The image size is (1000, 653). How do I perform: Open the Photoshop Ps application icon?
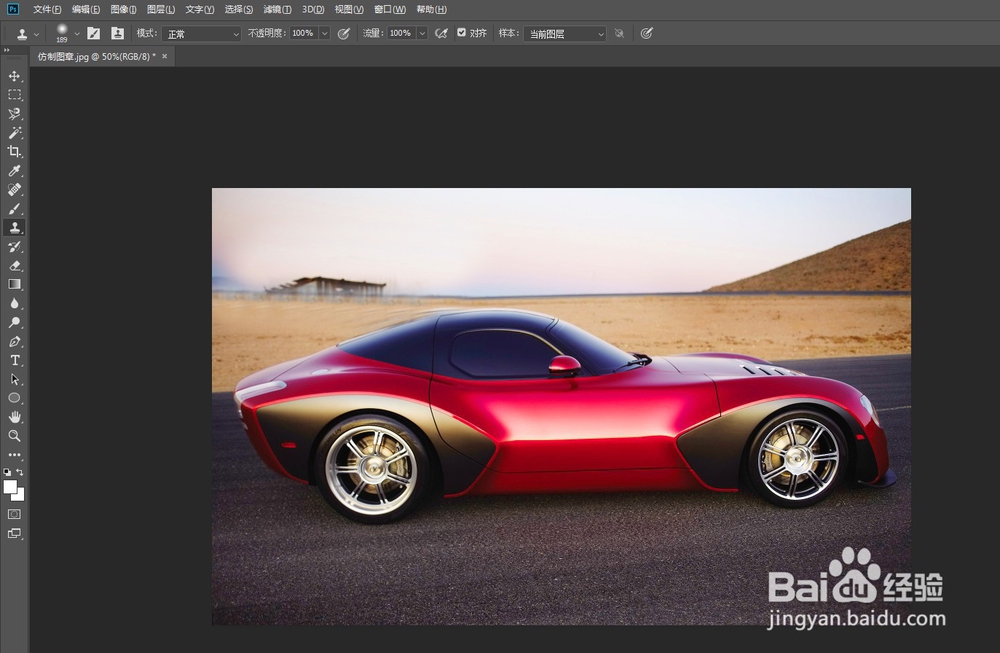(x=13, y=9)
